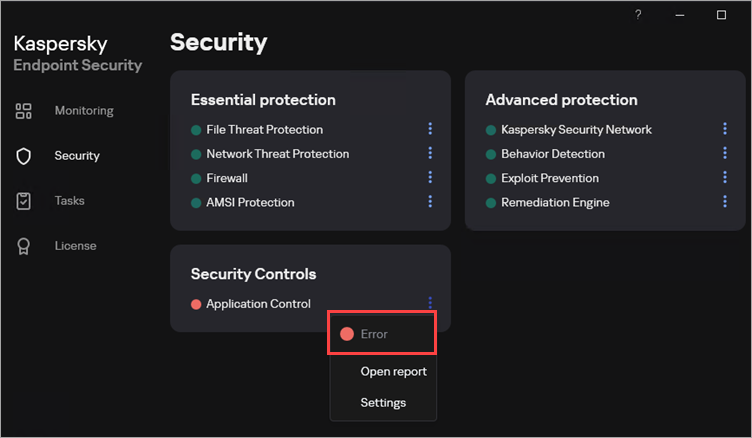Click green status dot beside File Threat Protection
Screen dimensions: 752x438
196,130
